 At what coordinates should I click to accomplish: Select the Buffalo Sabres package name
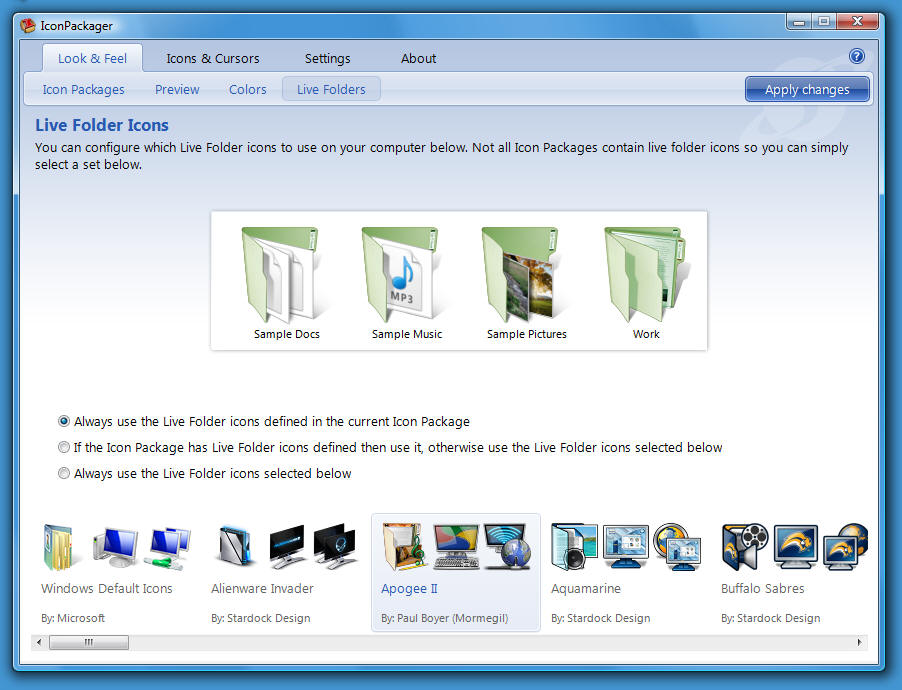pos(762,588)
